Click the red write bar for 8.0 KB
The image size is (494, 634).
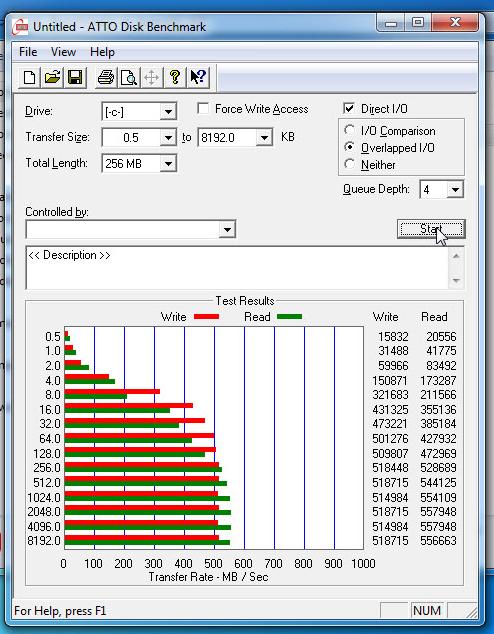tap(112, 391)
